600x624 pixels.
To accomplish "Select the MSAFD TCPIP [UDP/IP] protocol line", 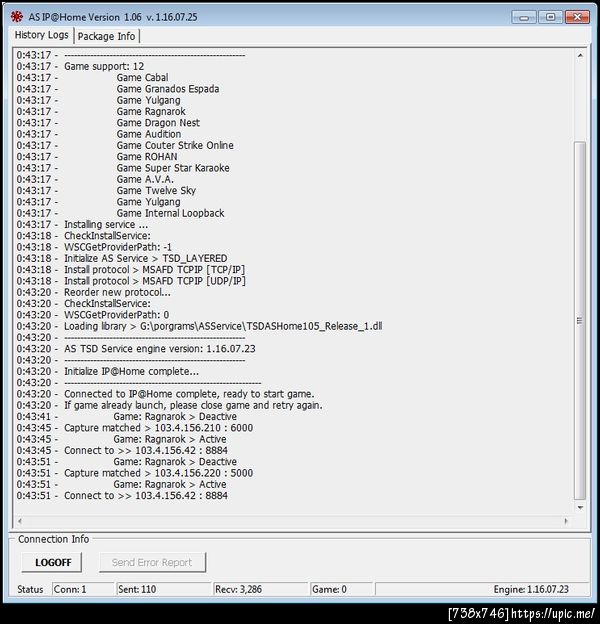I will (x=131, y=281).
